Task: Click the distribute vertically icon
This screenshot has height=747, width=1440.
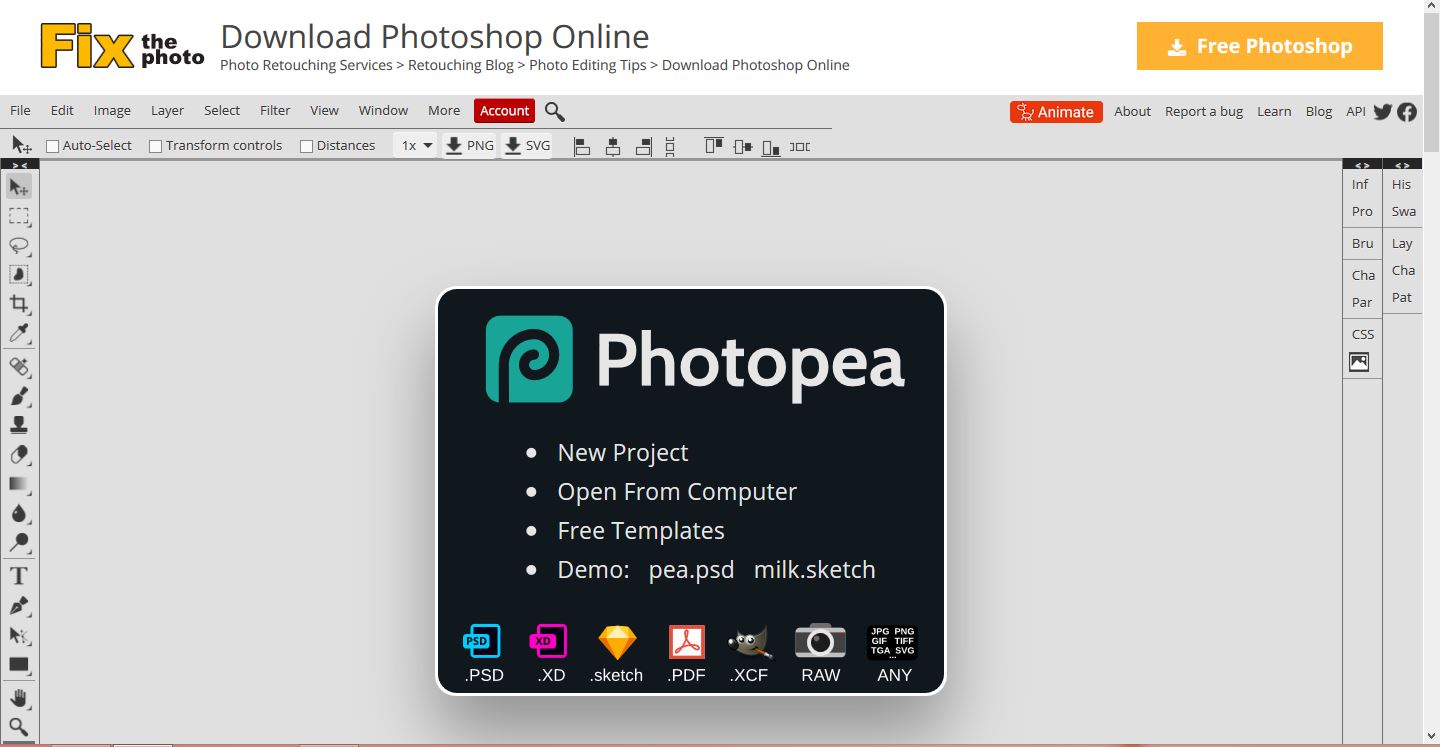Action: click(x=670, y=146)
